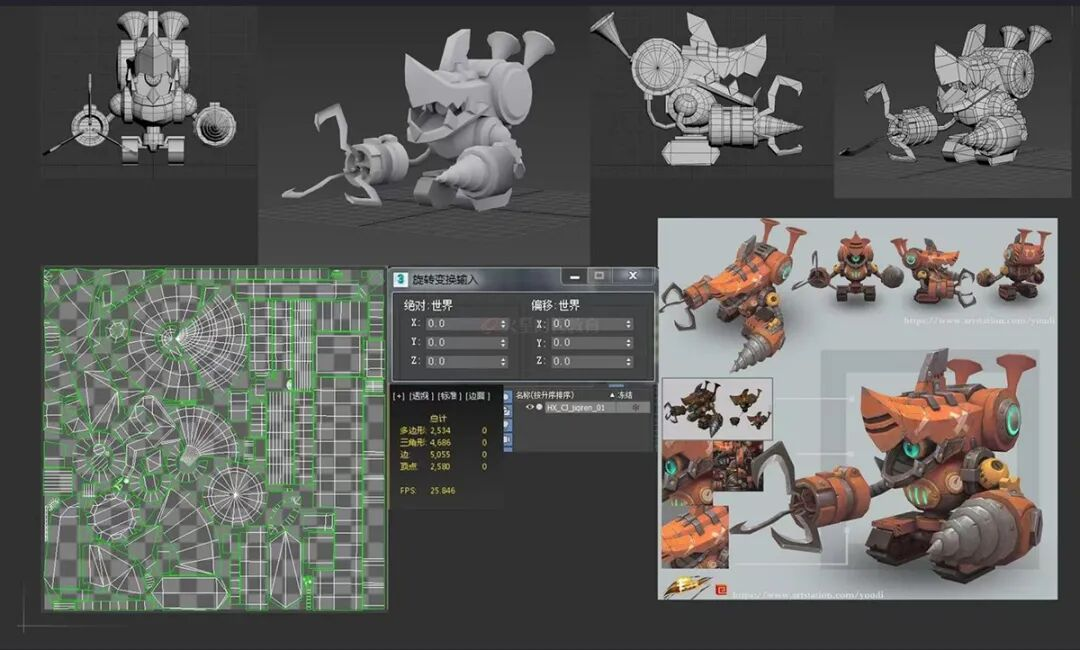Click the offset world X input field

click(585, 324)
